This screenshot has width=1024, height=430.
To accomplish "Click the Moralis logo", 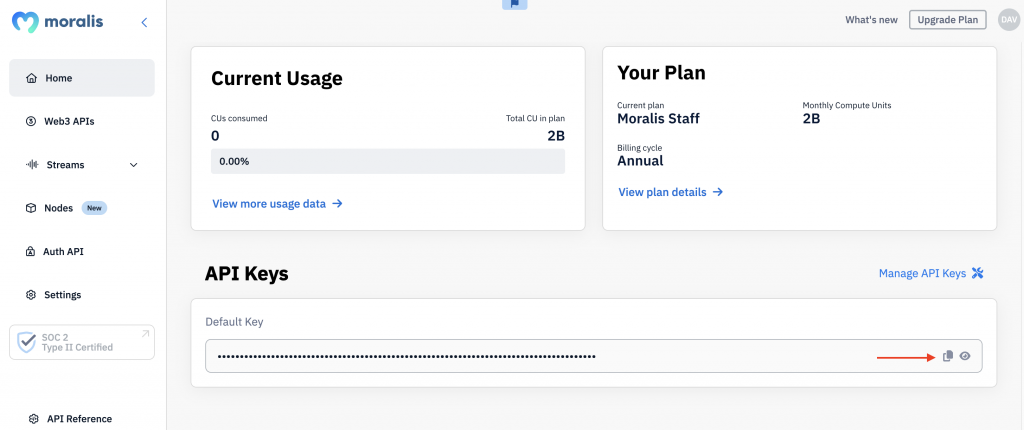I will pos(57,22).
